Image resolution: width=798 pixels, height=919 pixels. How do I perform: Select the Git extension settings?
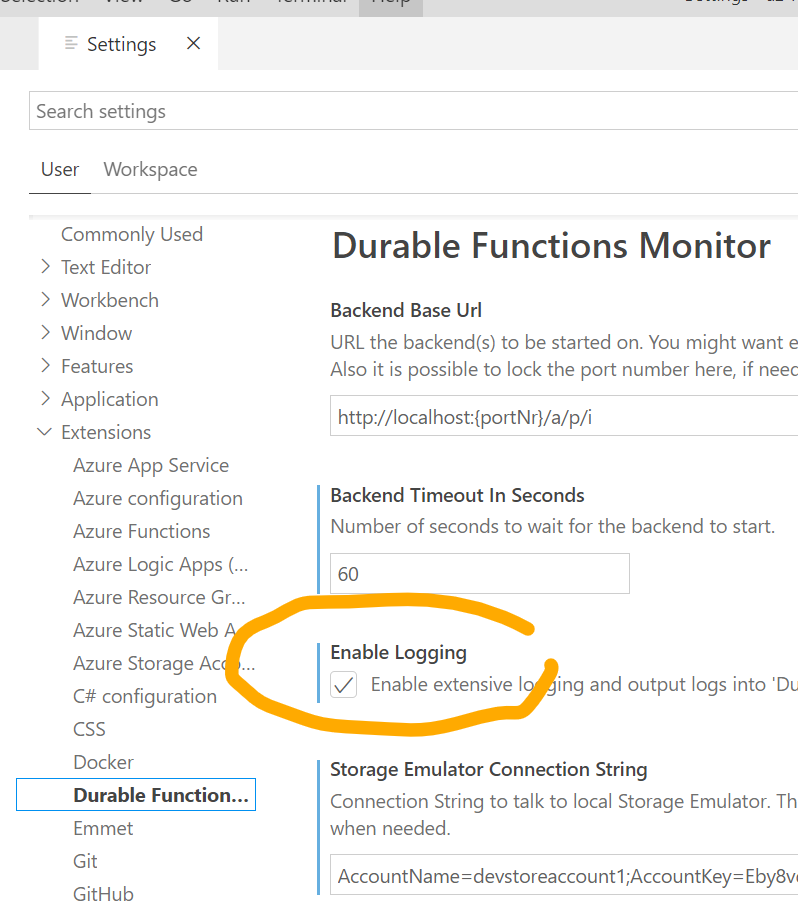point(85,861)
